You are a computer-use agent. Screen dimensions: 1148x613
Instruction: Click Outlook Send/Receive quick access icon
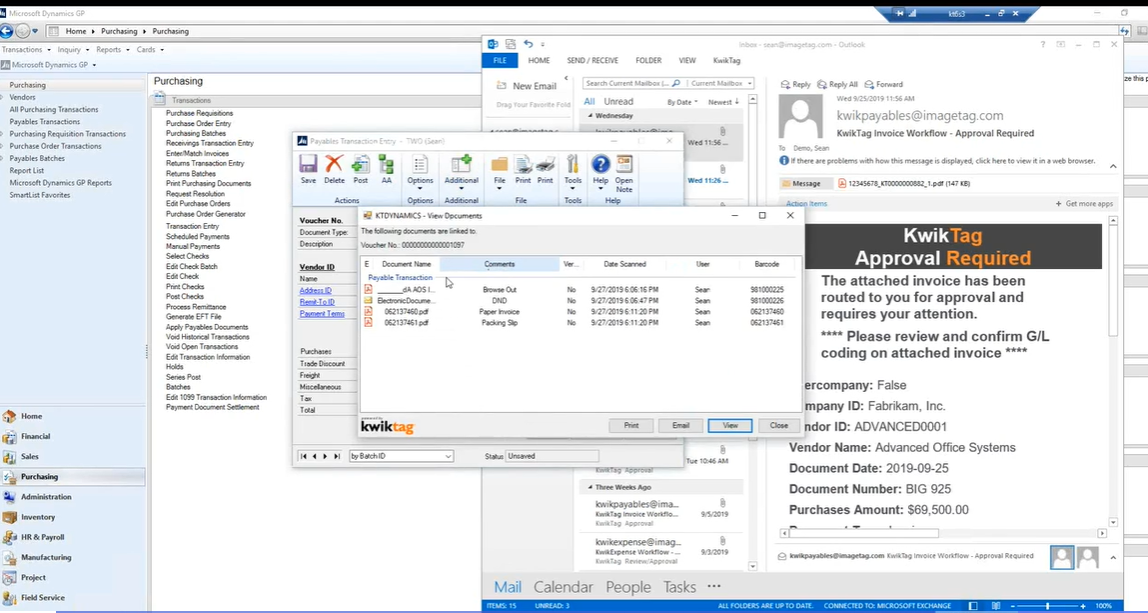tap(510, 45)
